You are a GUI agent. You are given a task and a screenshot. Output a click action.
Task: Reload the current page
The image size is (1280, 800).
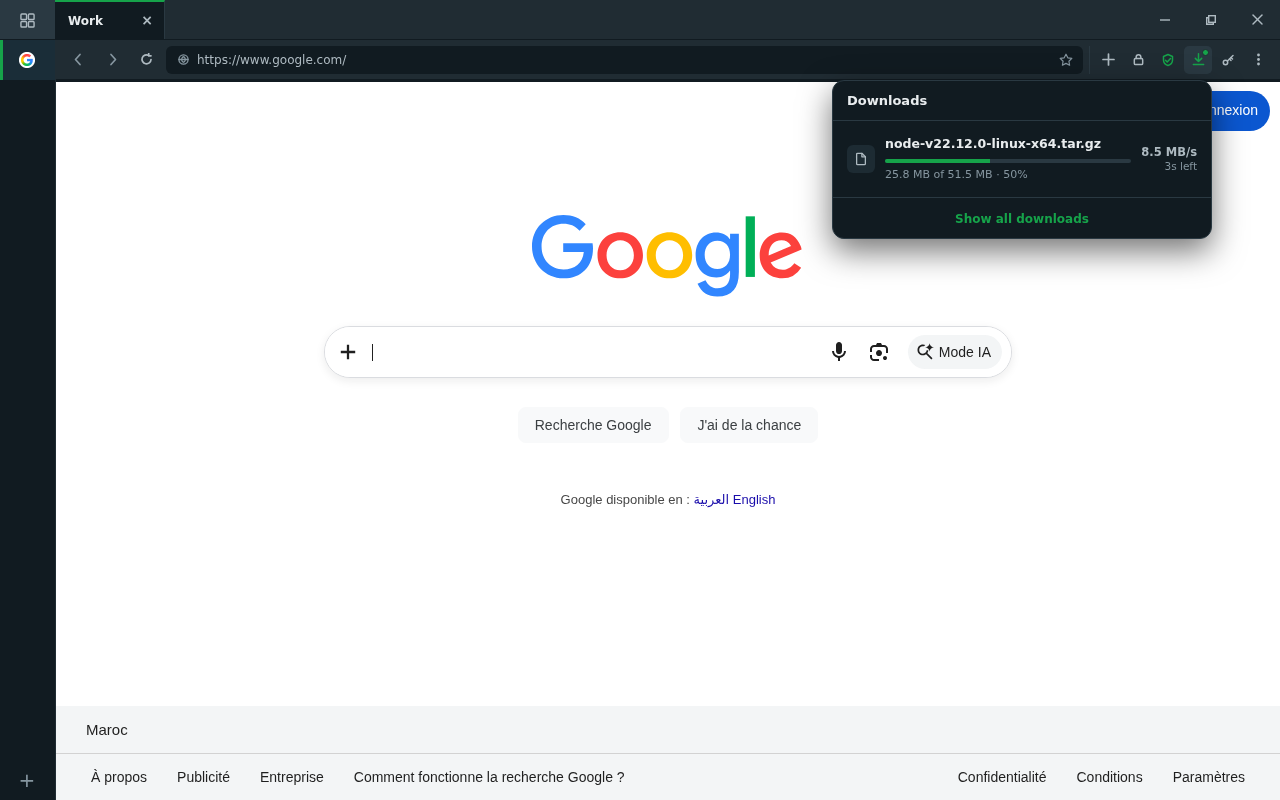(146, 60)
